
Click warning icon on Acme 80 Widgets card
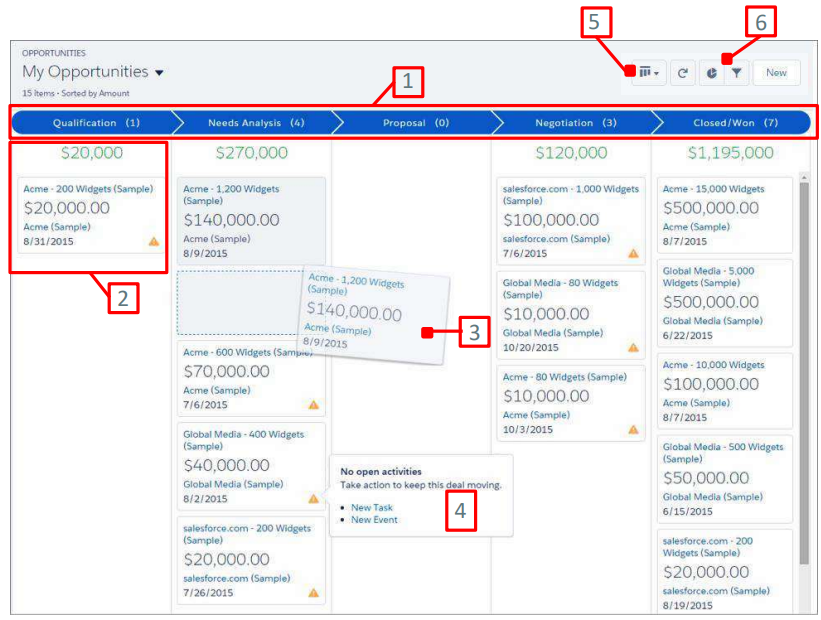click(x=633, y=429)
